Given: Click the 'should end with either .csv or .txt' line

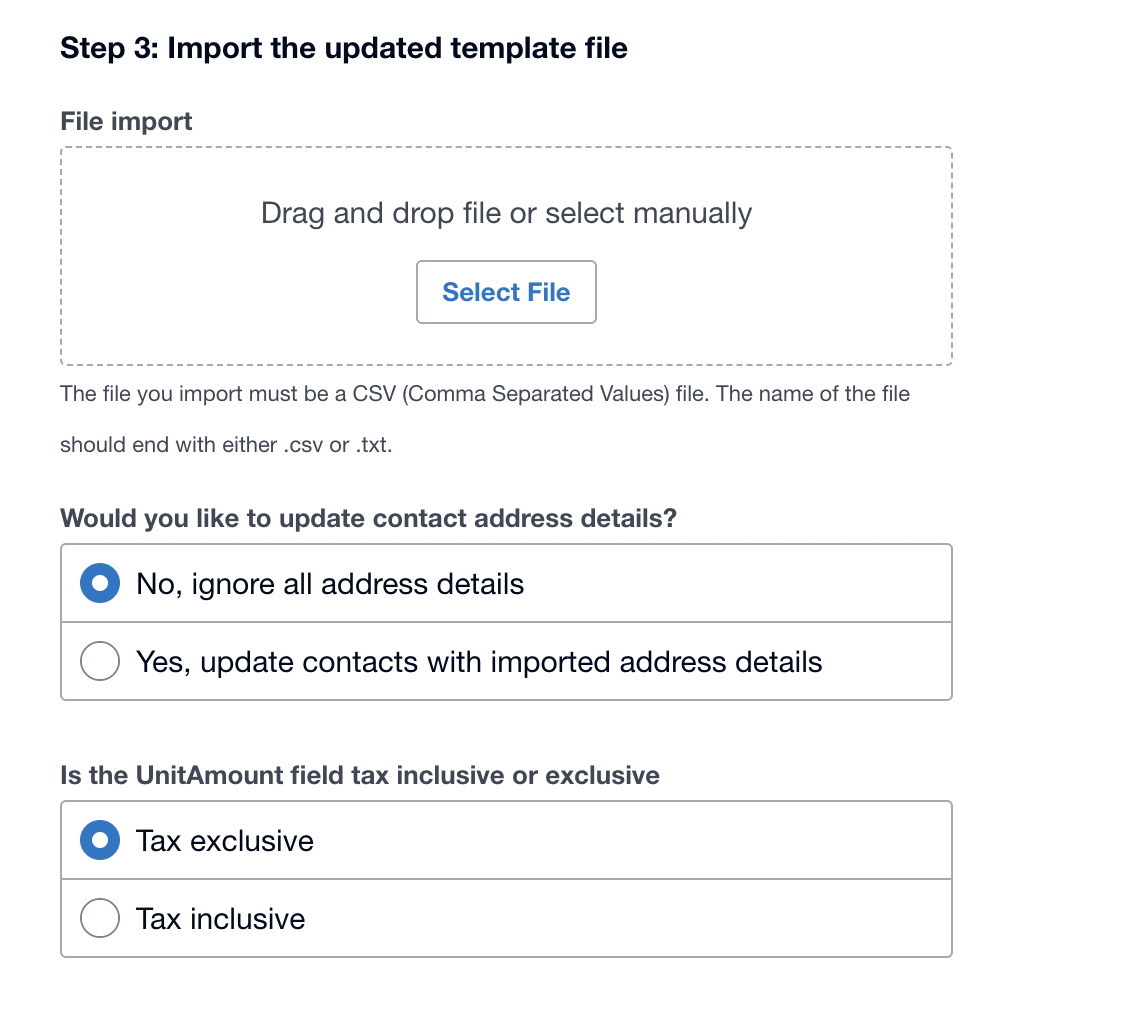Looking at the screenshot, I should [x=226, y=445].
